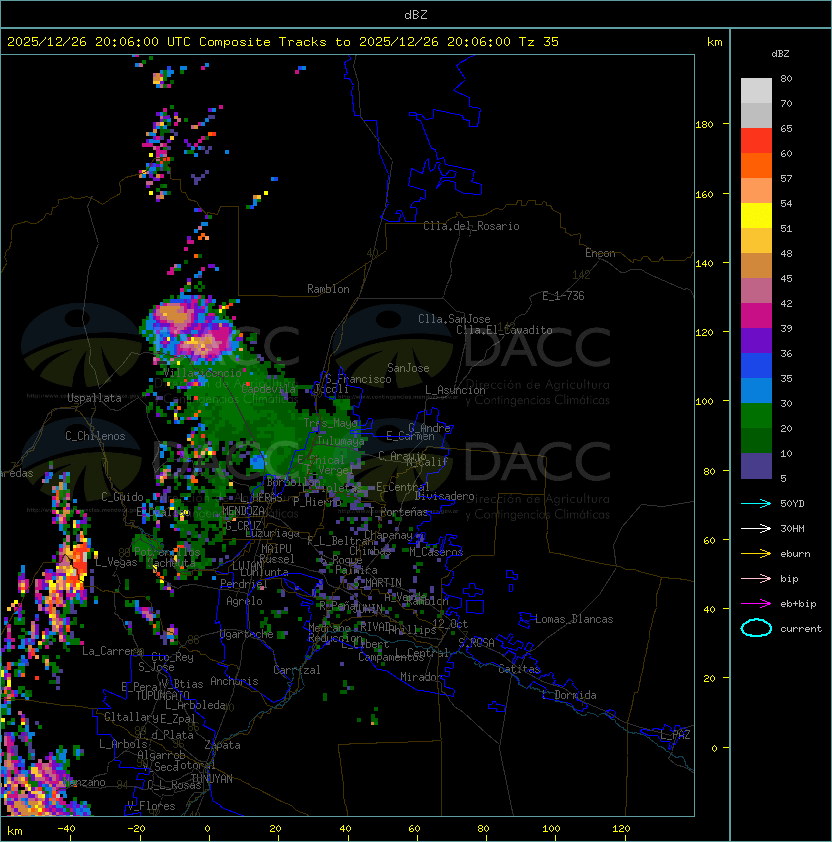
Task: Pick the bright green swatch in the dBZ scale
Action: click(756, 416)
